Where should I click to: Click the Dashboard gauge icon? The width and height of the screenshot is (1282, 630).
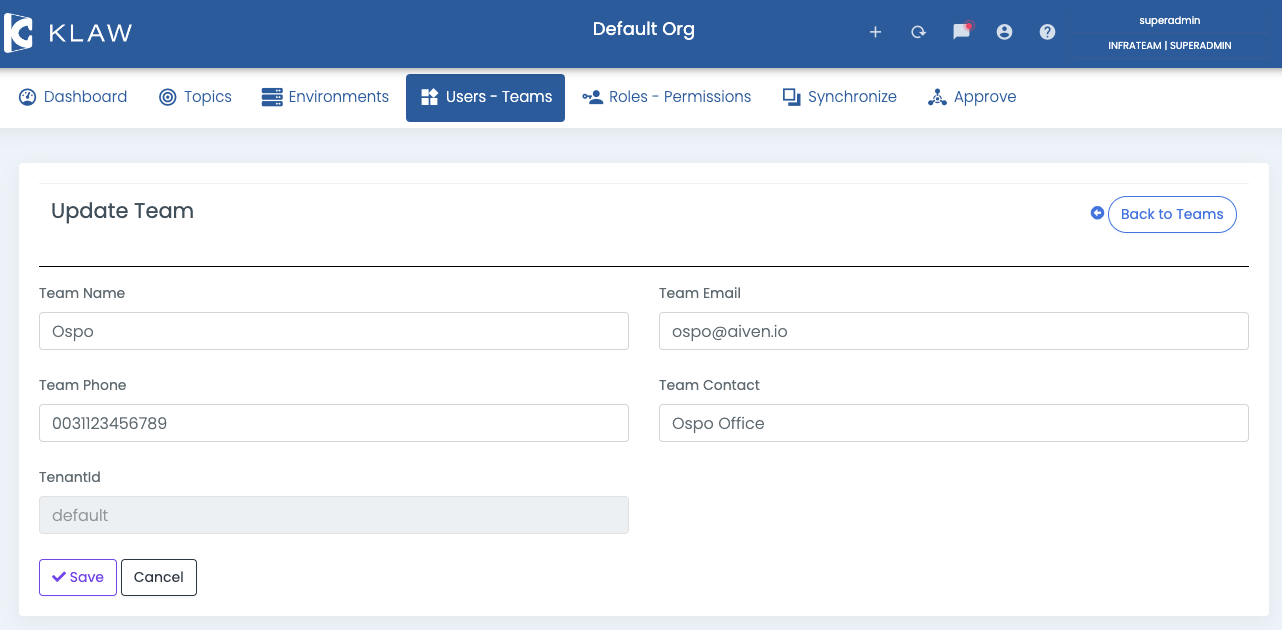point(28,97)
